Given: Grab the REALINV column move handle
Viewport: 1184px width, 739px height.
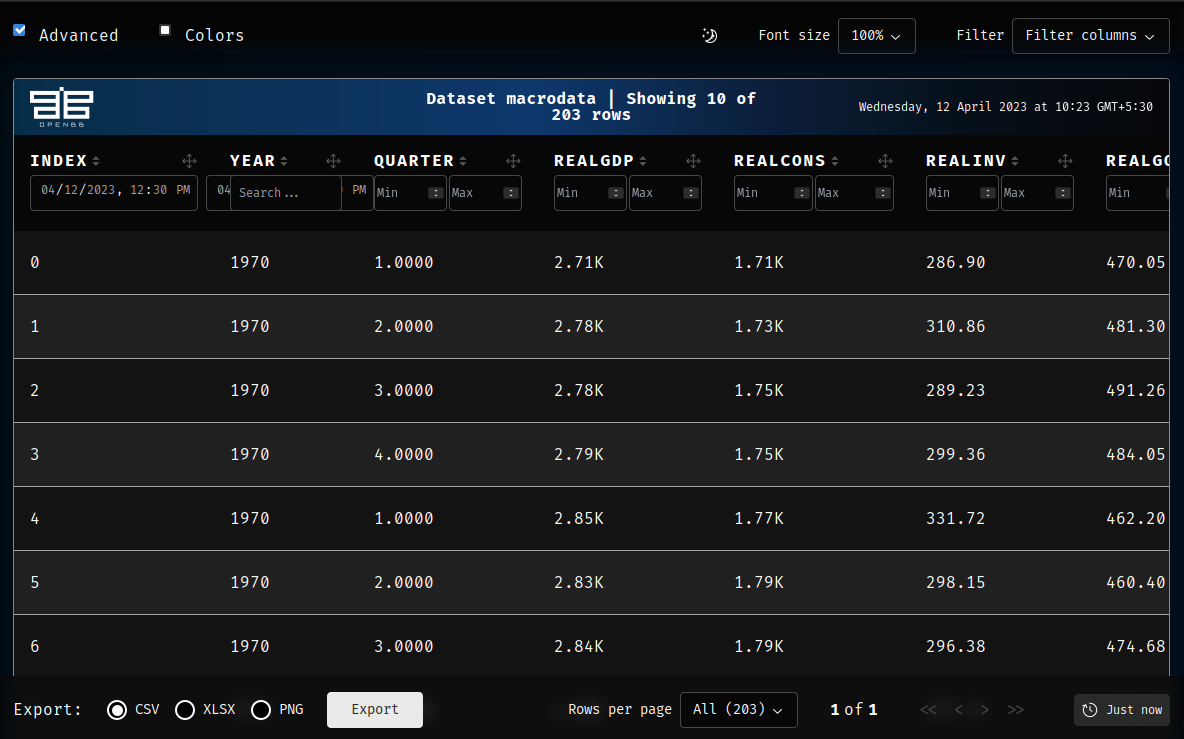Looking at the screenshot, I should pyautogui.click(x=1065, y=161).
